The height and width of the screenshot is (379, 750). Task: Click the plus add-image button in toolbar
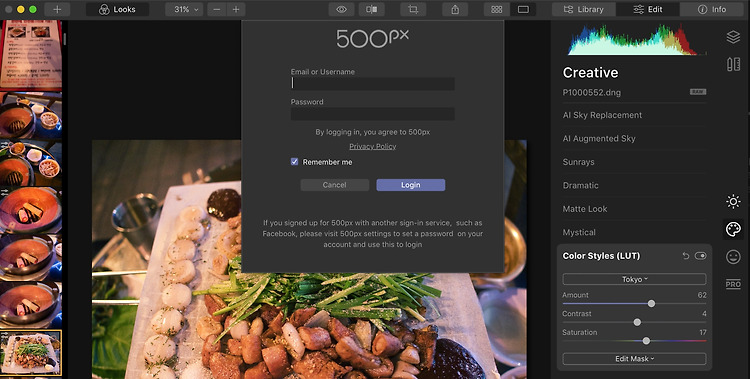coord(57,10)
